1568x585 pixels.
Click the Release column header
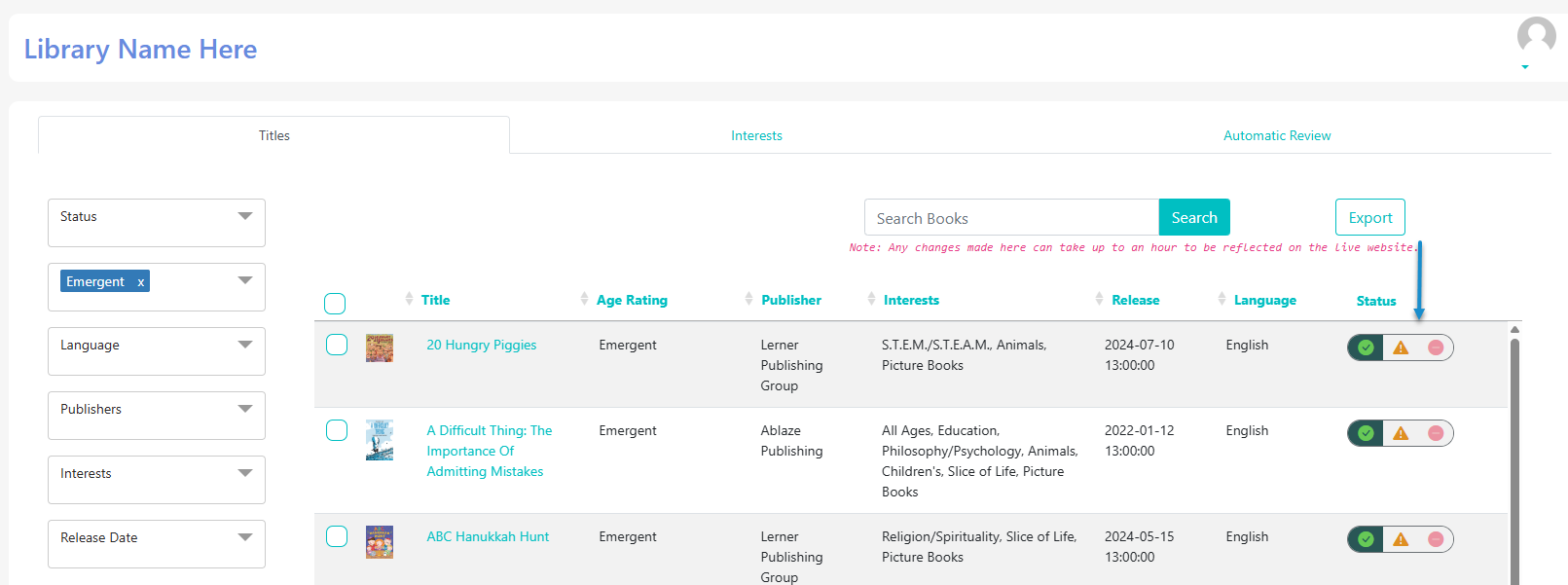tap(1136, 300)
